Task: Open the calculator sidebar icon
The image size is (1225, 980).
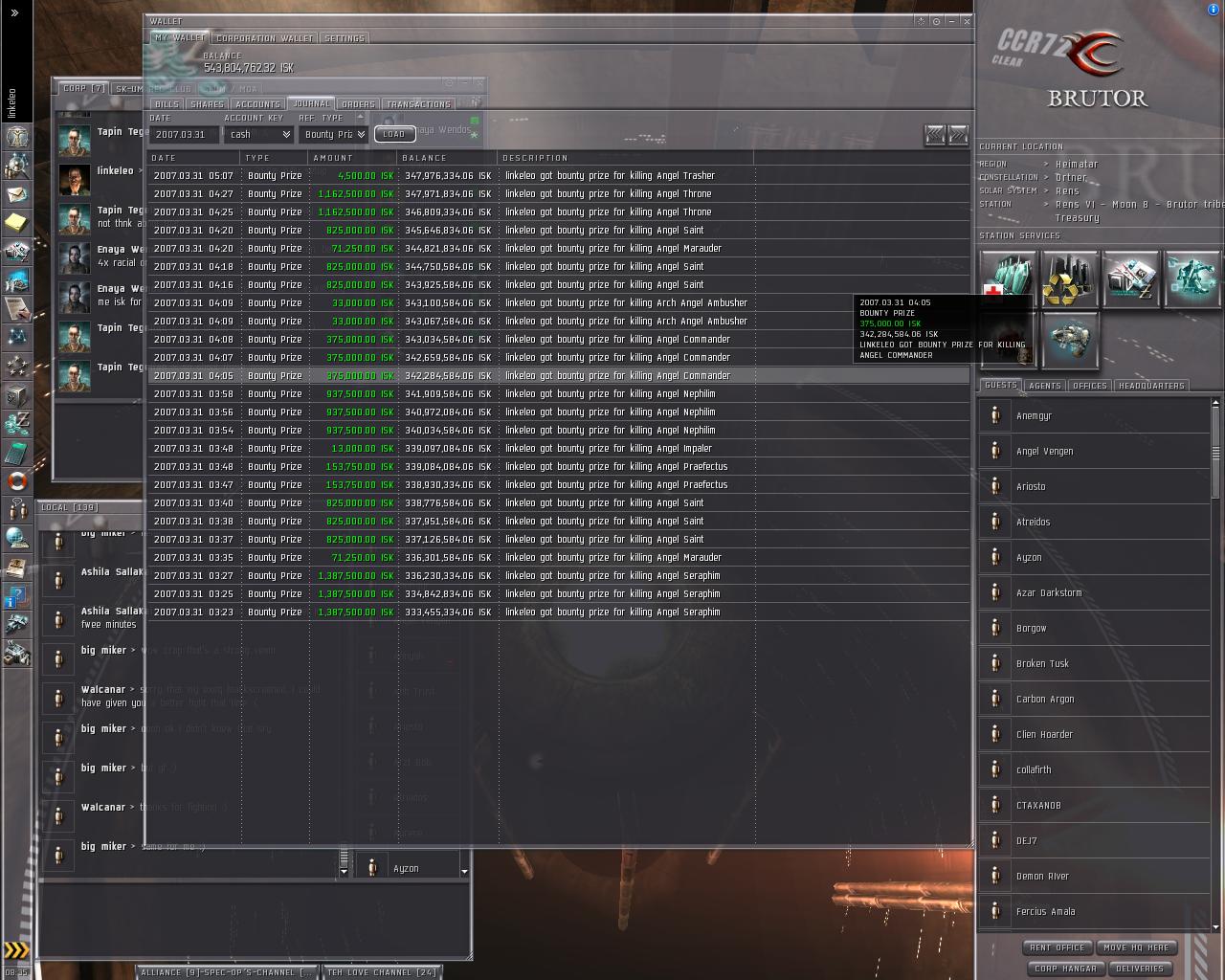Action: tap(17, 452)
